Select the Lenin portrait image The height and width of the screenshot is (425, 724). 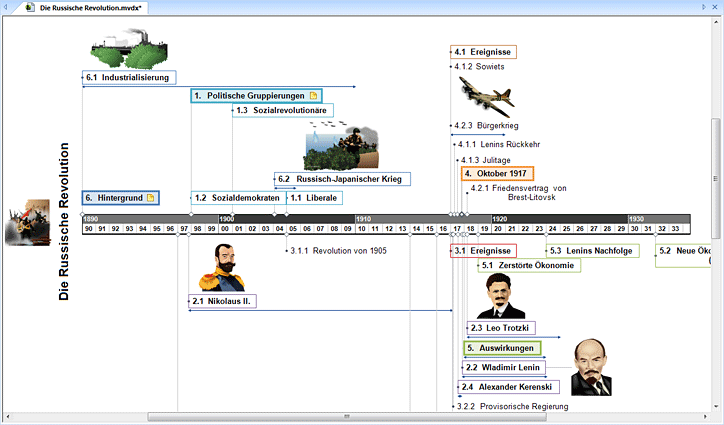pyautogui.click(x=591, y=367)
